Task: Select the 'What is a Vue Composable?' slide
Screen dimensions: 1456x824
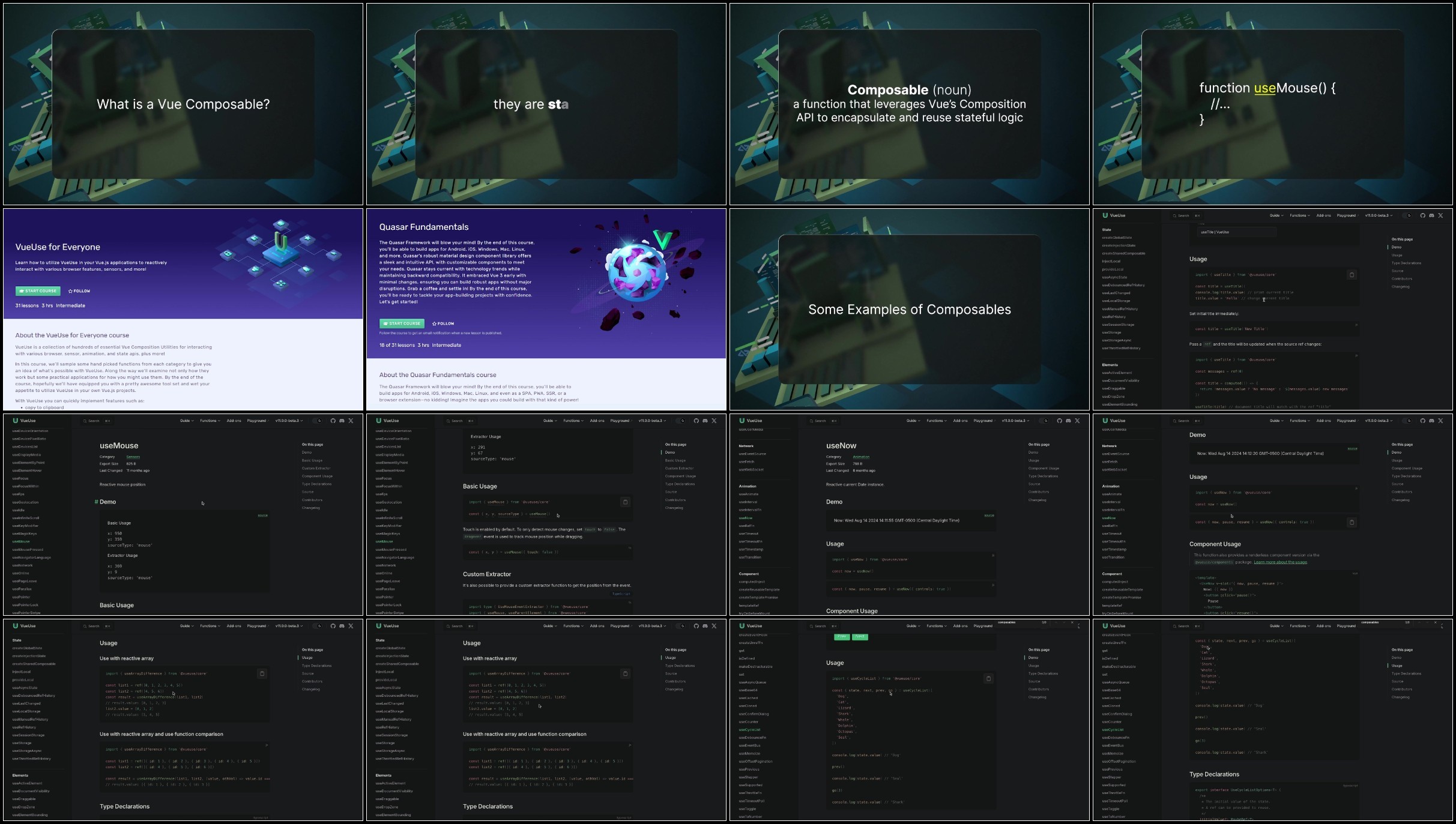Action: [183, 104]
